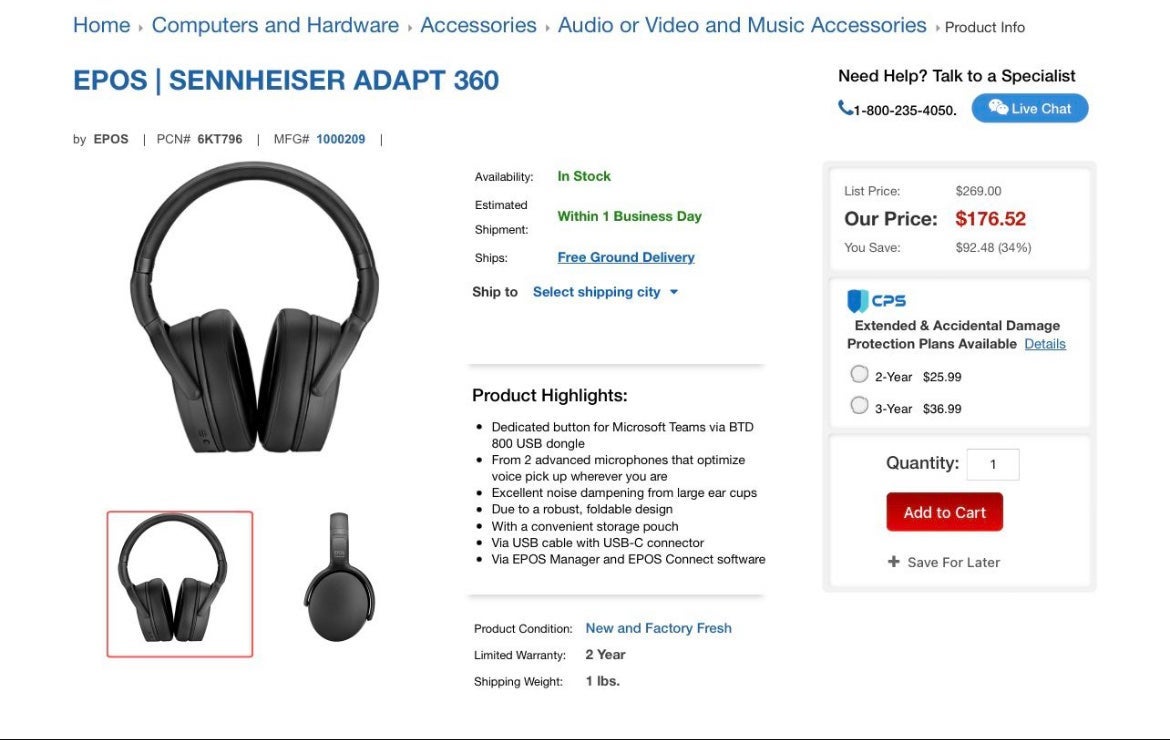Click the chat bubble icon in Live Chat
This screenshot has width=1170, height=740.
(x=998, y=107)
